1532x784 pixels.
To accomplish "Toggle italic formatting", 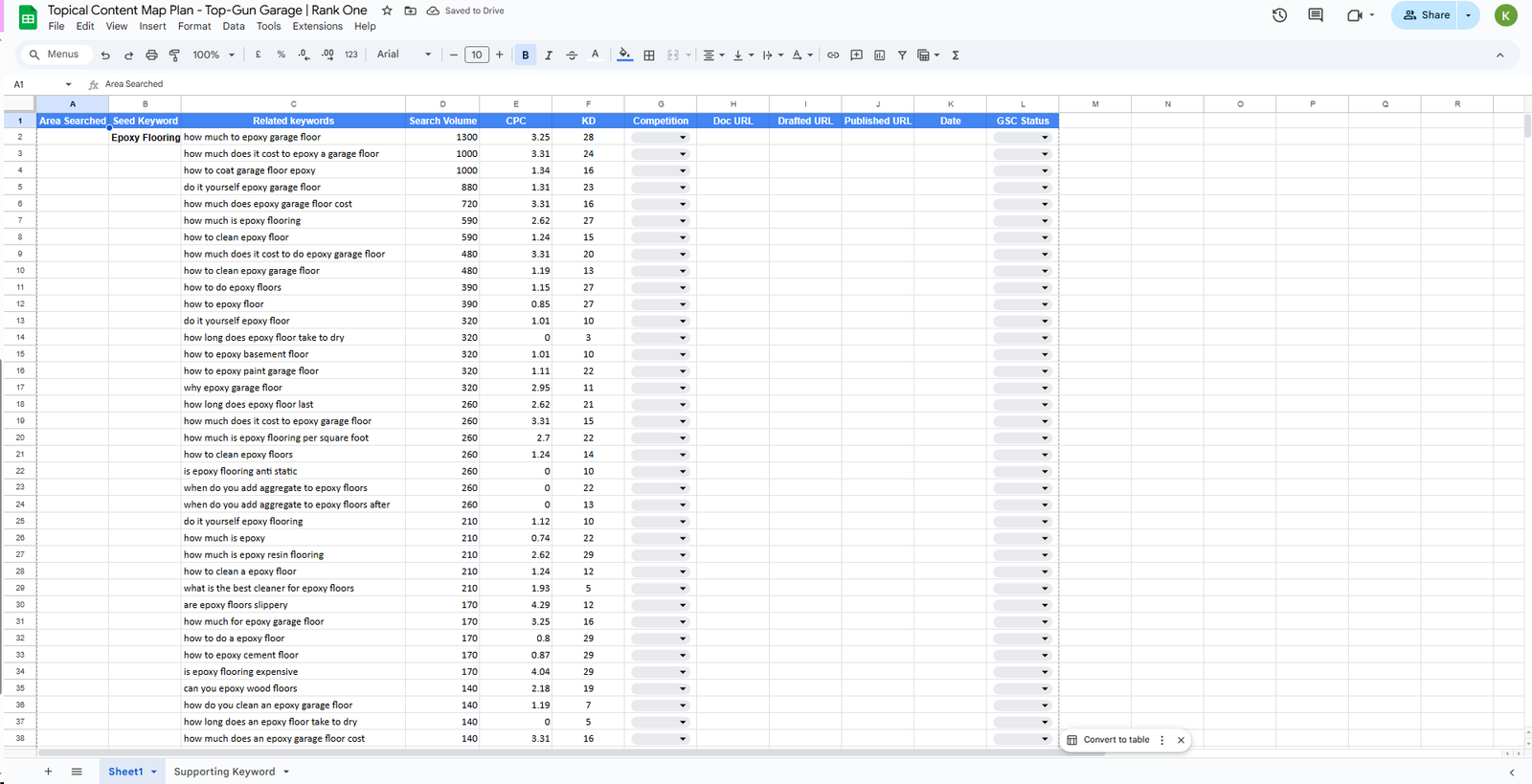I will [549, 56].
